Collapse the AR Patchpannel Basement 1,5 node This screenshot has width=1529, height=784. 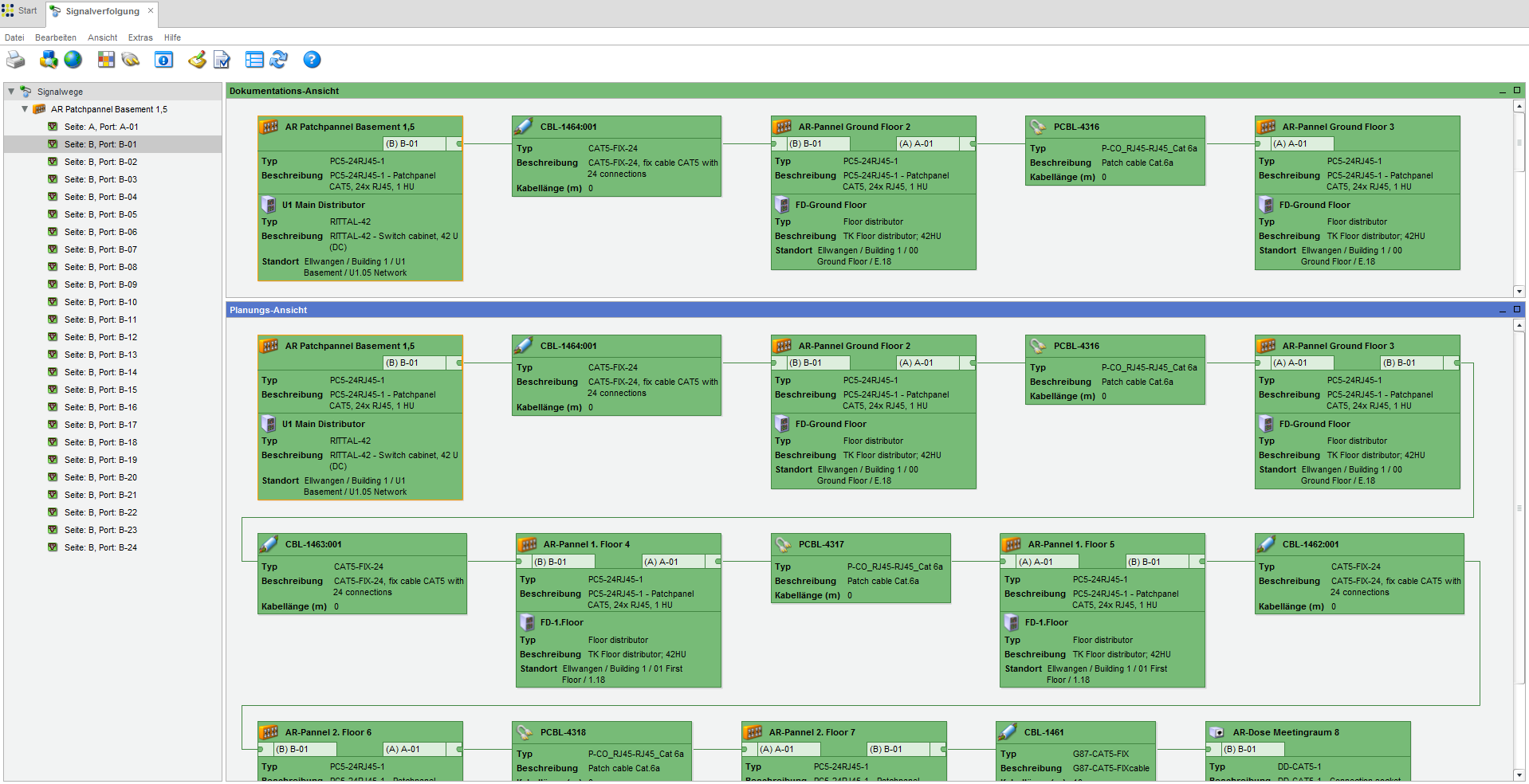[x=25, y=109]
